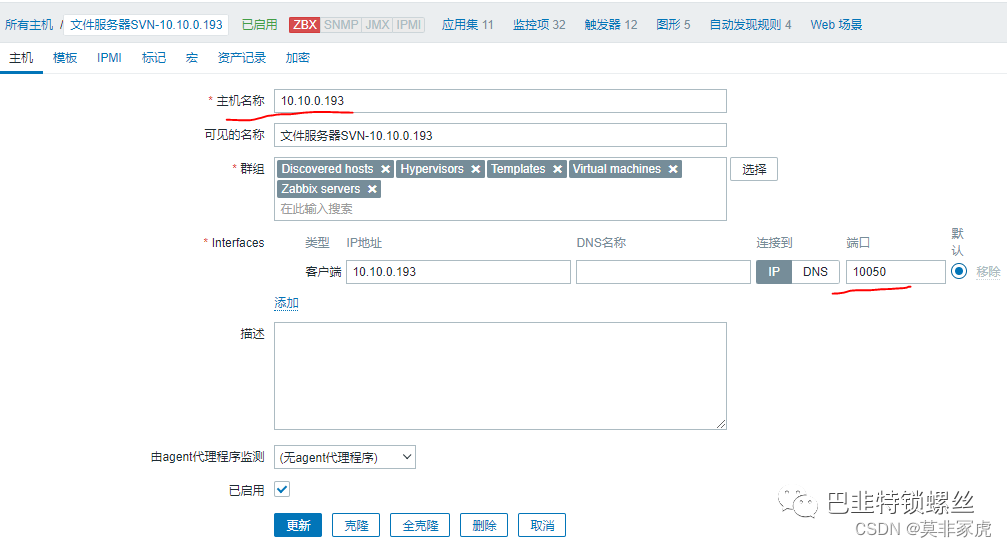Click the ZBX availability indicator
Screen dimensions: 1007x547
[304, 24]
